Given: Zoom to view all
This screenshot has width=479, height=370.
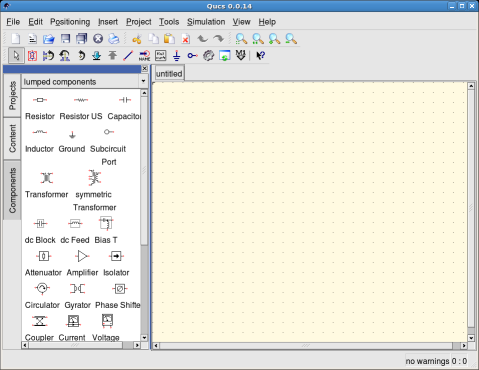Looking at the screenshot, I should point(241,39).
